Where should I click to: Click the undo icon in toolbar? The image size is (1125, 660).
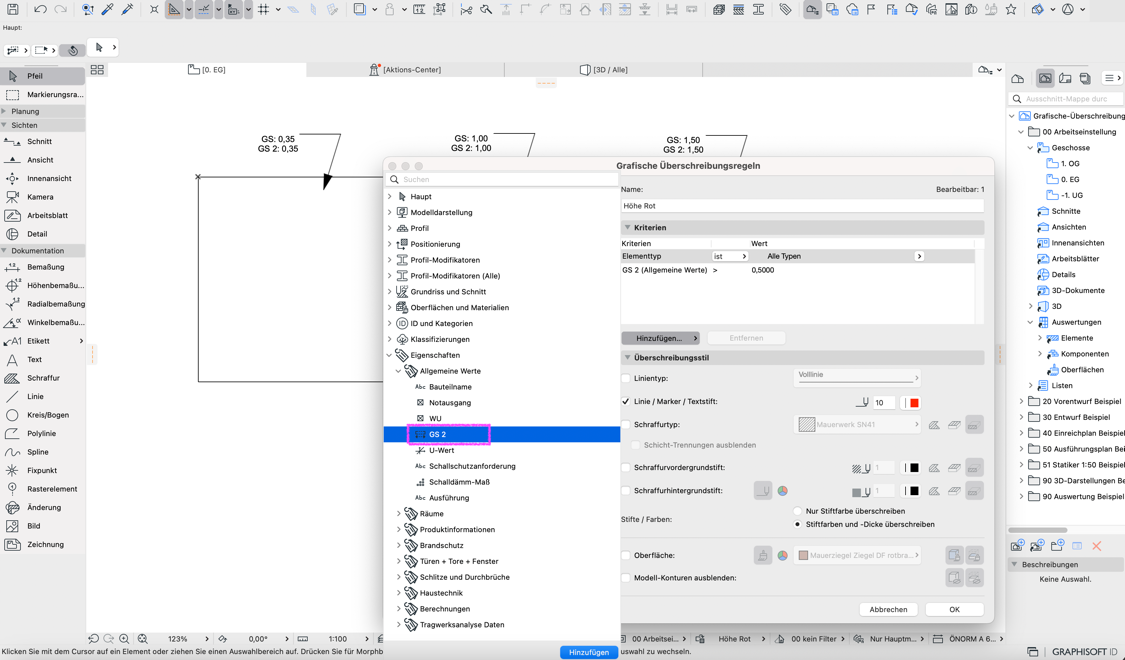pyautogui.click(x=40, y=10)
